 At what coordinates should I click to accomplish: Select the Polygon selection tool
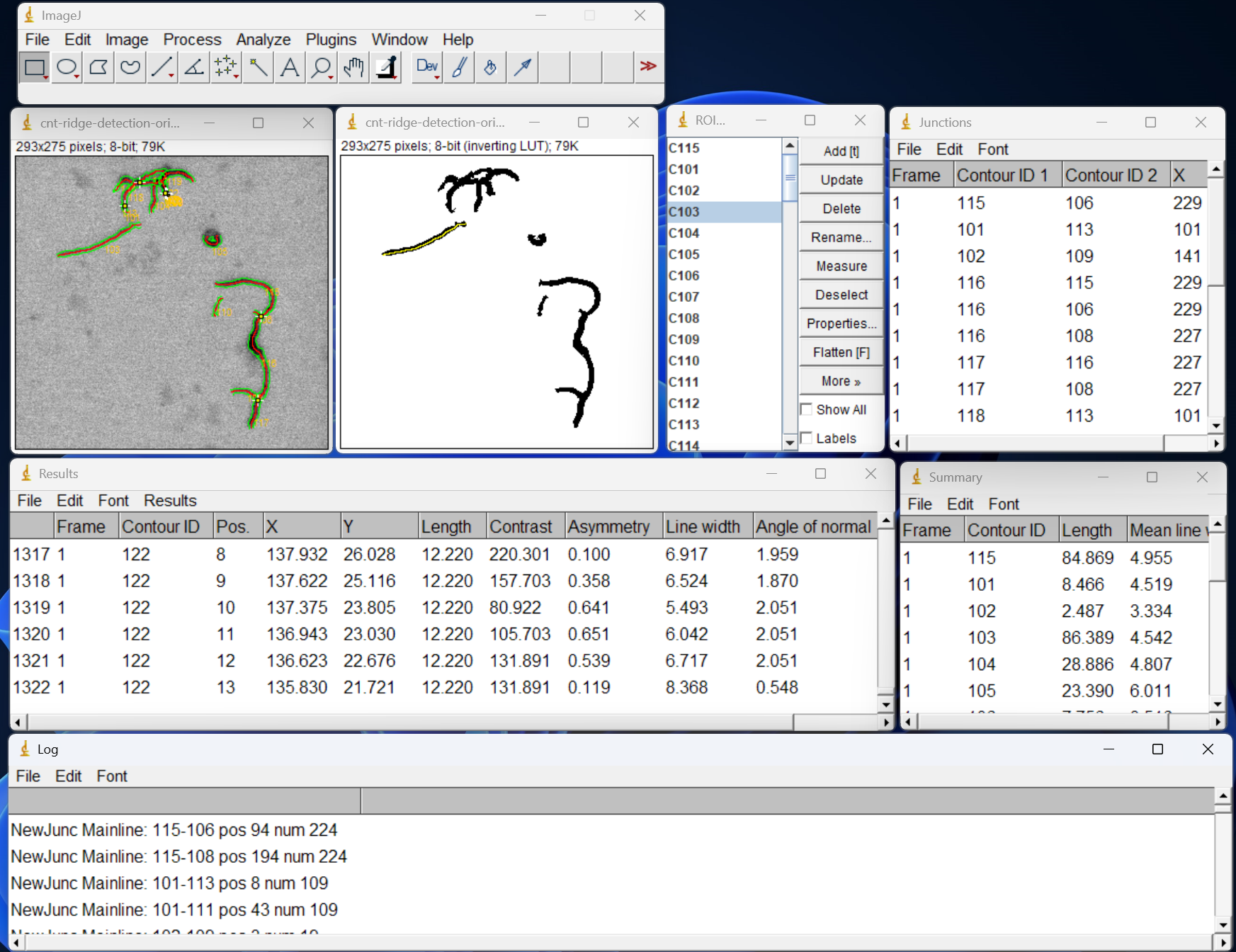[x=98, y=67]
